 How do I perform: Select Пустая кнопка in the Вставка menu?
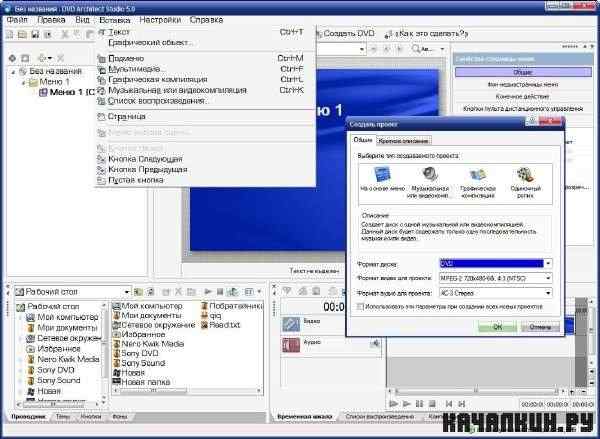(206, 180)
